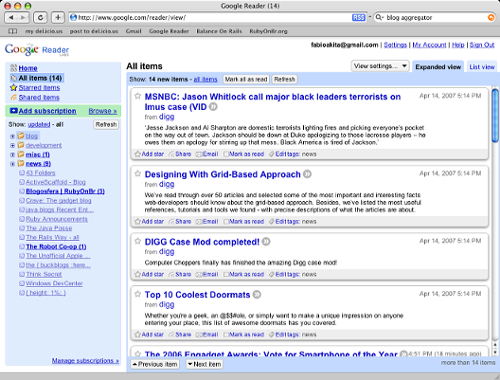Click Refresh next to Mark all as read
This screenshot has width=500, height=380.
(x=285, y=79)
